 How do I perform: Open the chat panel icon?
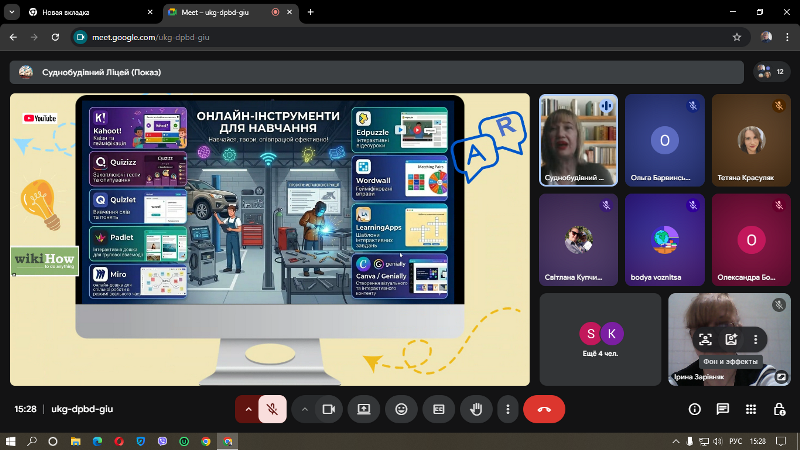click(722, 409)
